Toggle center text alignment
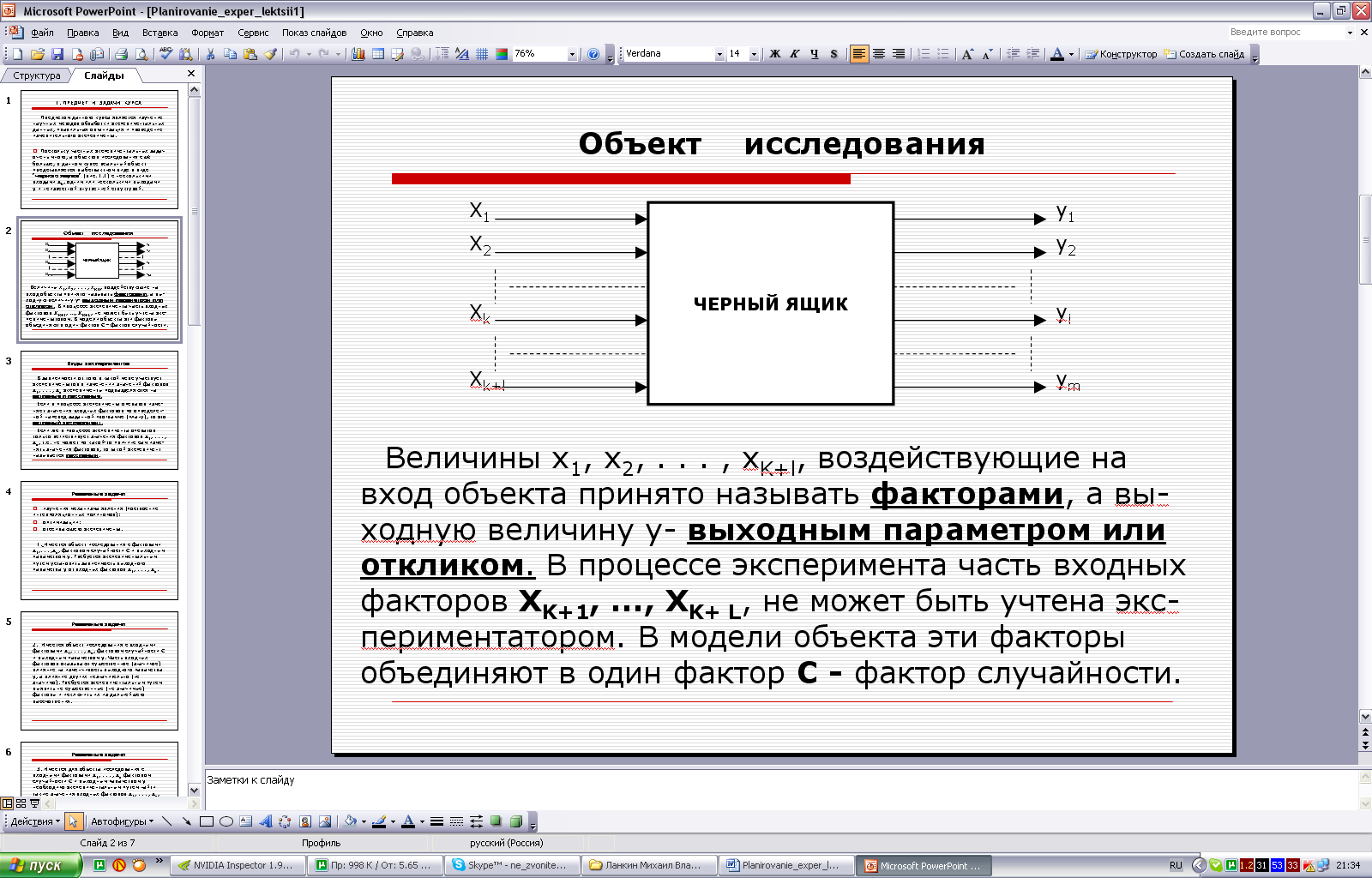Viewport: 1372px width, 878px height. pyautogui.click(x=879, y=54)
